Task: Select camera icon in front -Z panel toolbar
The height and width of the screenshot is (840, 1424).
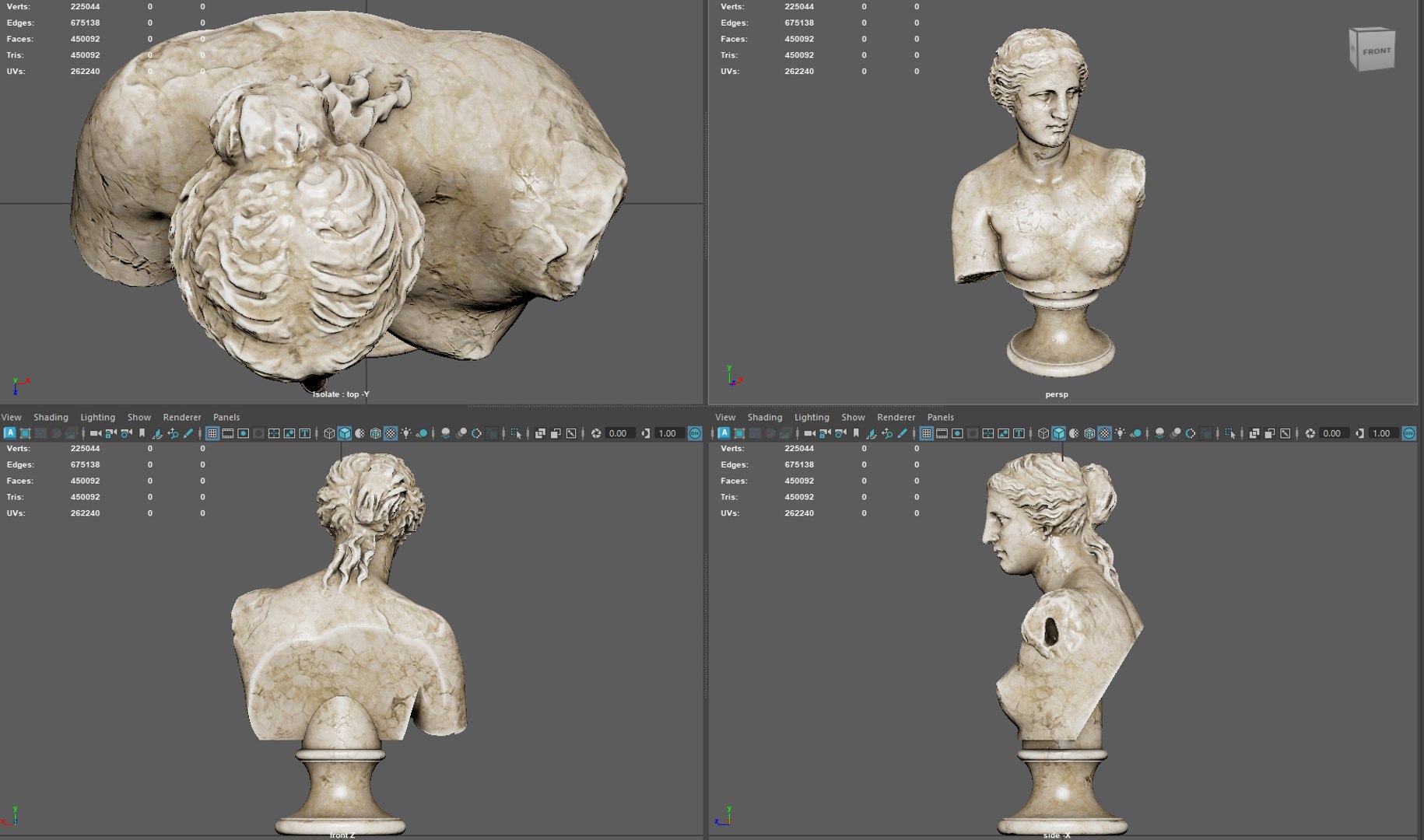Action: coord(96,433)
